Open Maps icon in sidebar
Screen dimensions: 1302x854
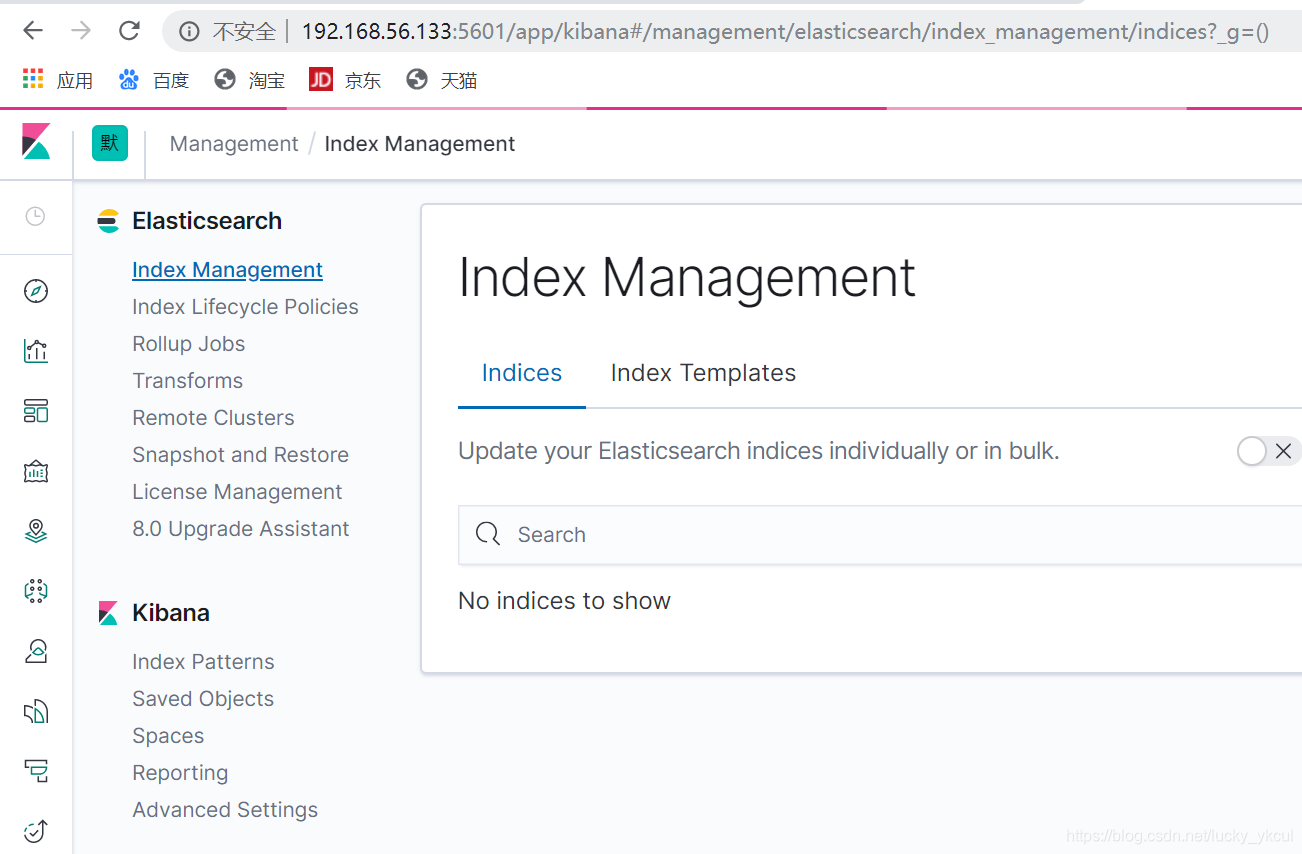[36, 531]
